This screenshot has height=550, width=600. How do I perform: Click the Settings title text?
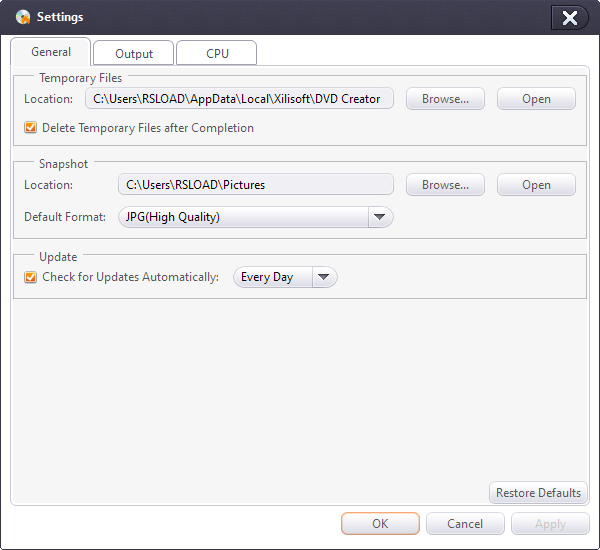tap(60, 17)
